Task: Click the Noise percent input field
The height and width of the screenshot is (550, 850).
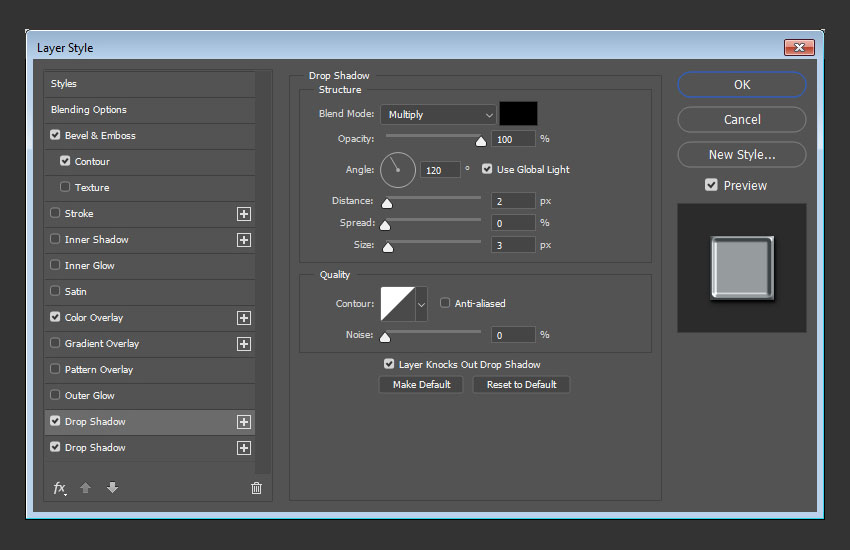Action: [x=513, y=335]
